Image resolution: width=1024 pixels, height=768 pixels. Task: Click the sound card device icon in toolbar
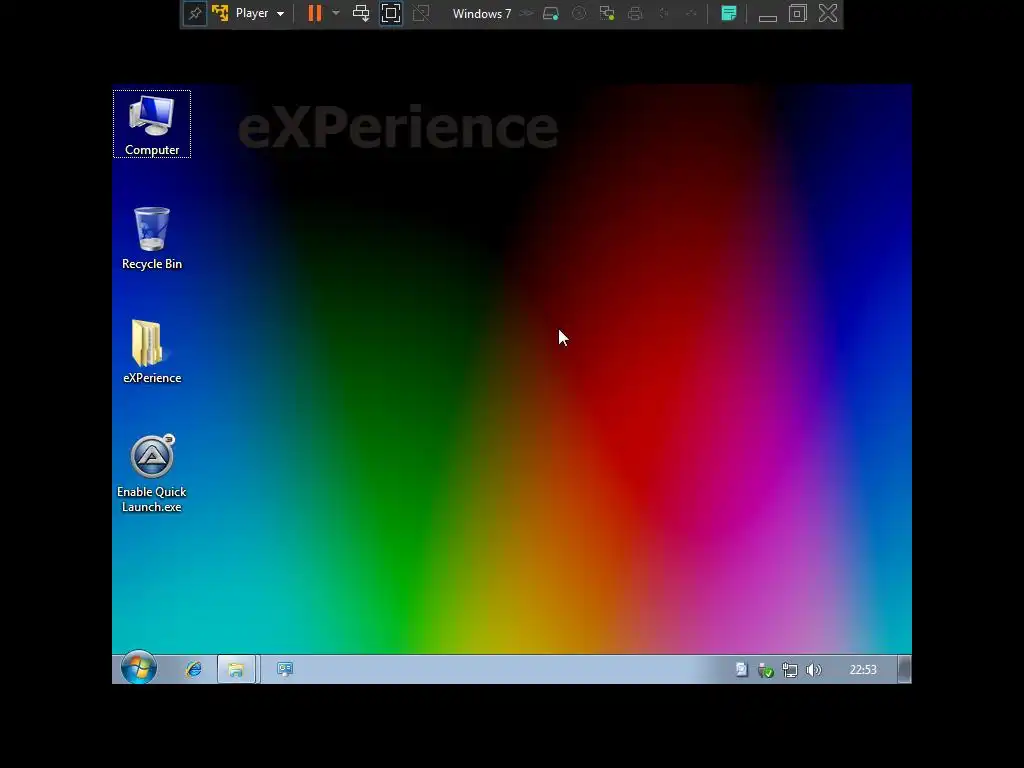[x=664, y=13]
